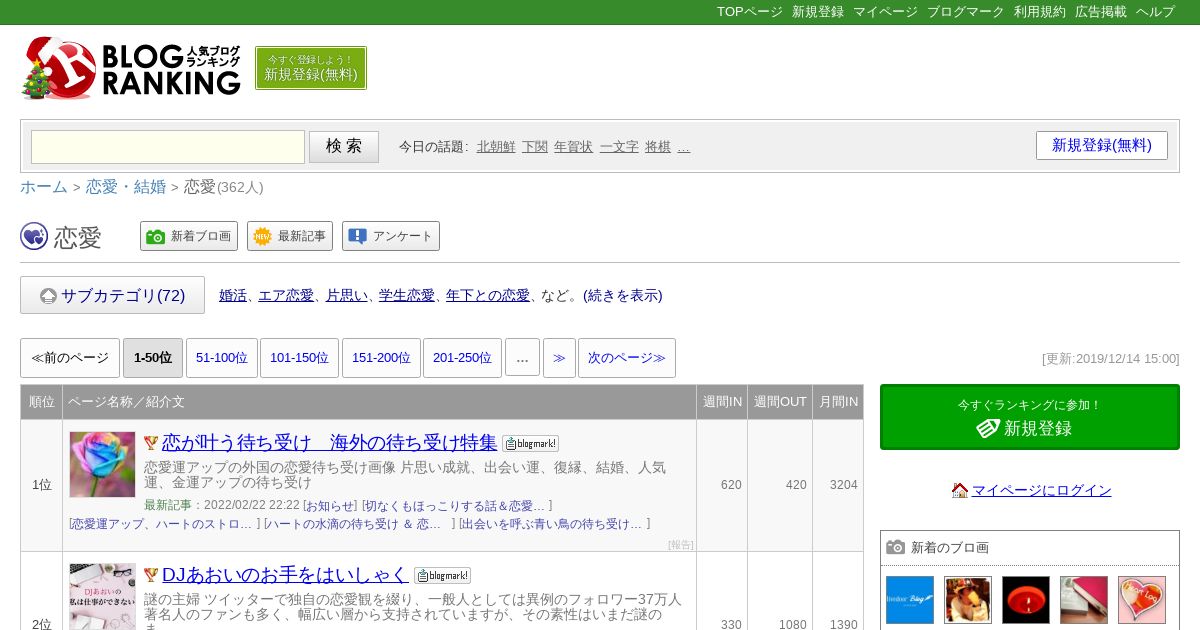
Task: Open blog title DJあおいのお手をはいしゃく
Action: click(x=285, y=574)
